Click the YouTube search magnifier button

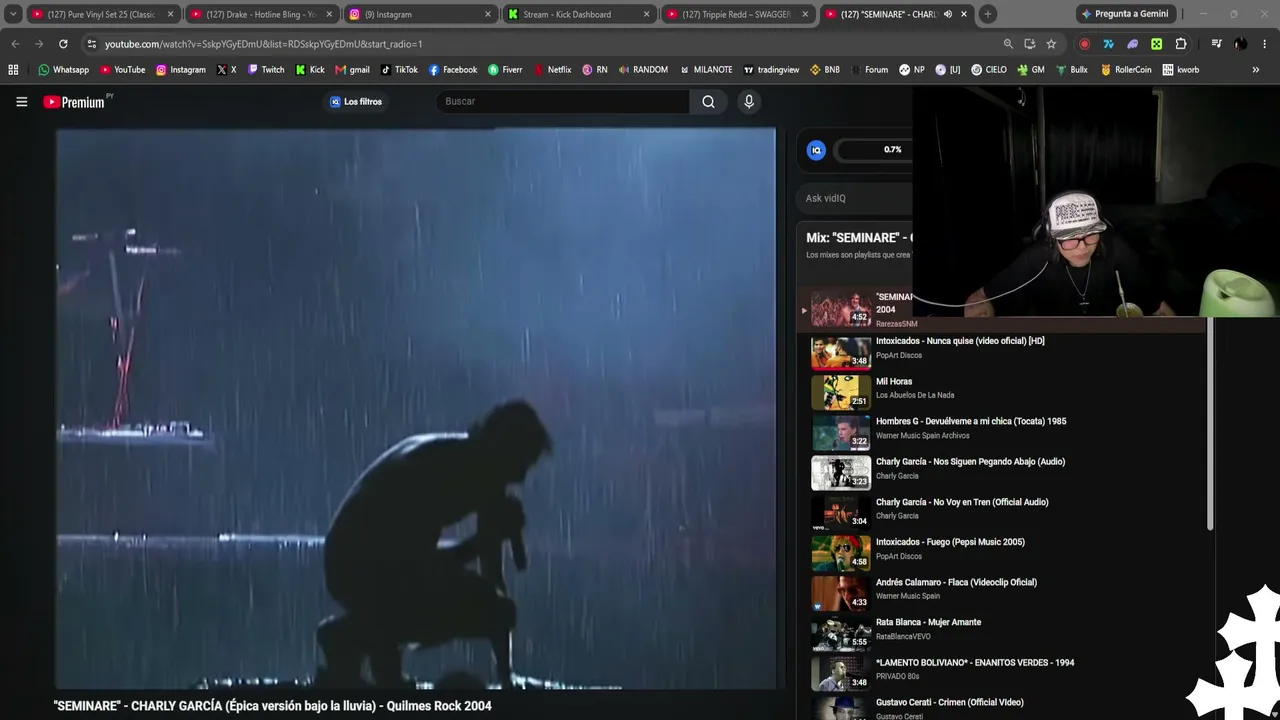click(708, 101)
